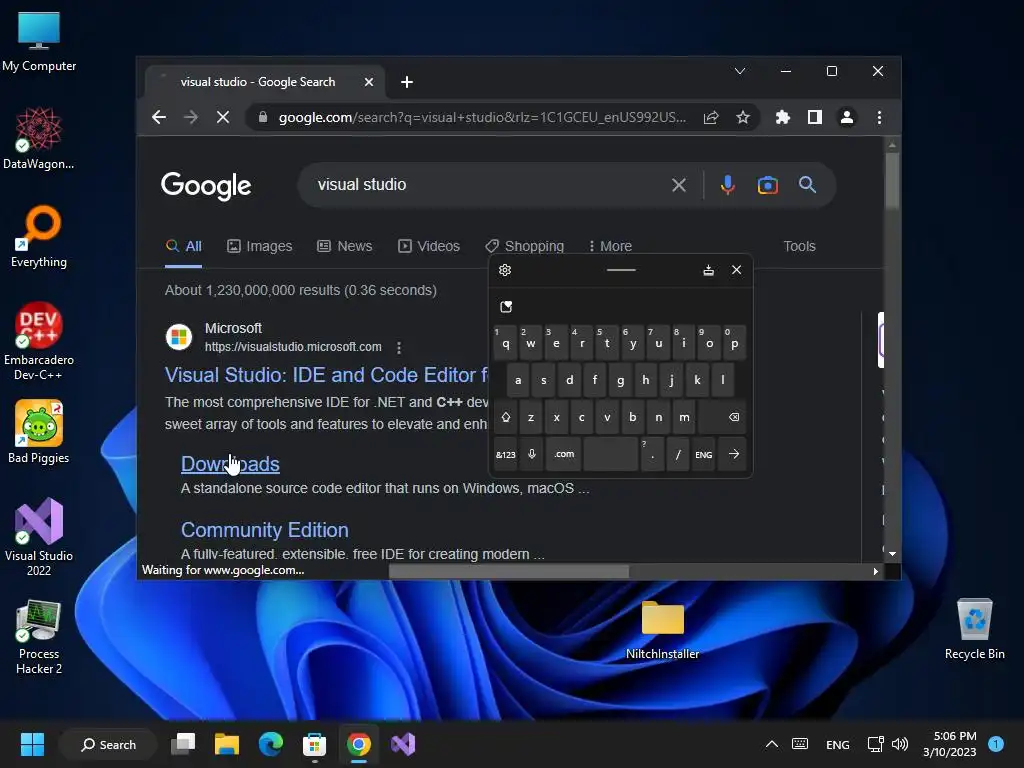Screen dimensions: 1024x768
Task: Bookmark this page with the star icon
Action: [743, 118]
